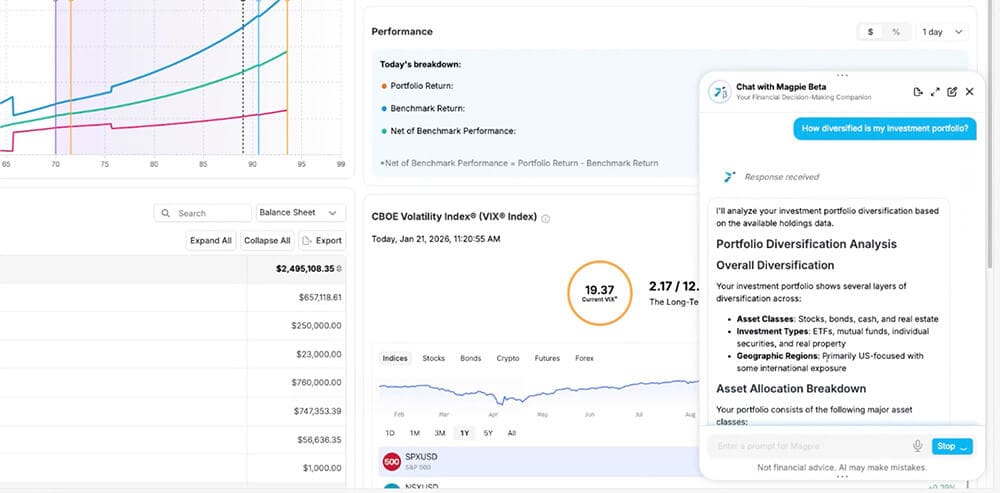Select the Crypto market tab
The width and height of the screenshot is (1000, 493).
click(508, 358)
